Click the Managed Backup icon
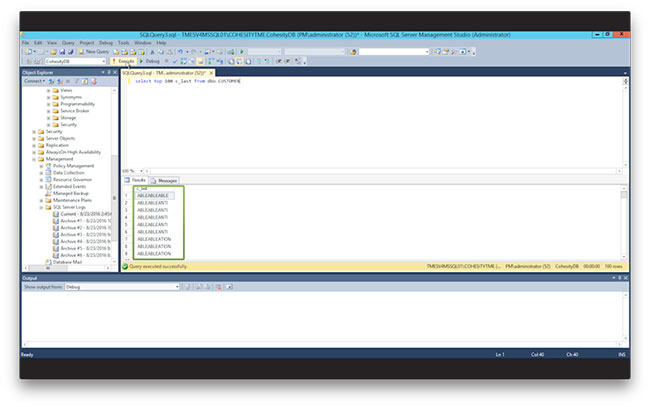 (x=48, y=193)
